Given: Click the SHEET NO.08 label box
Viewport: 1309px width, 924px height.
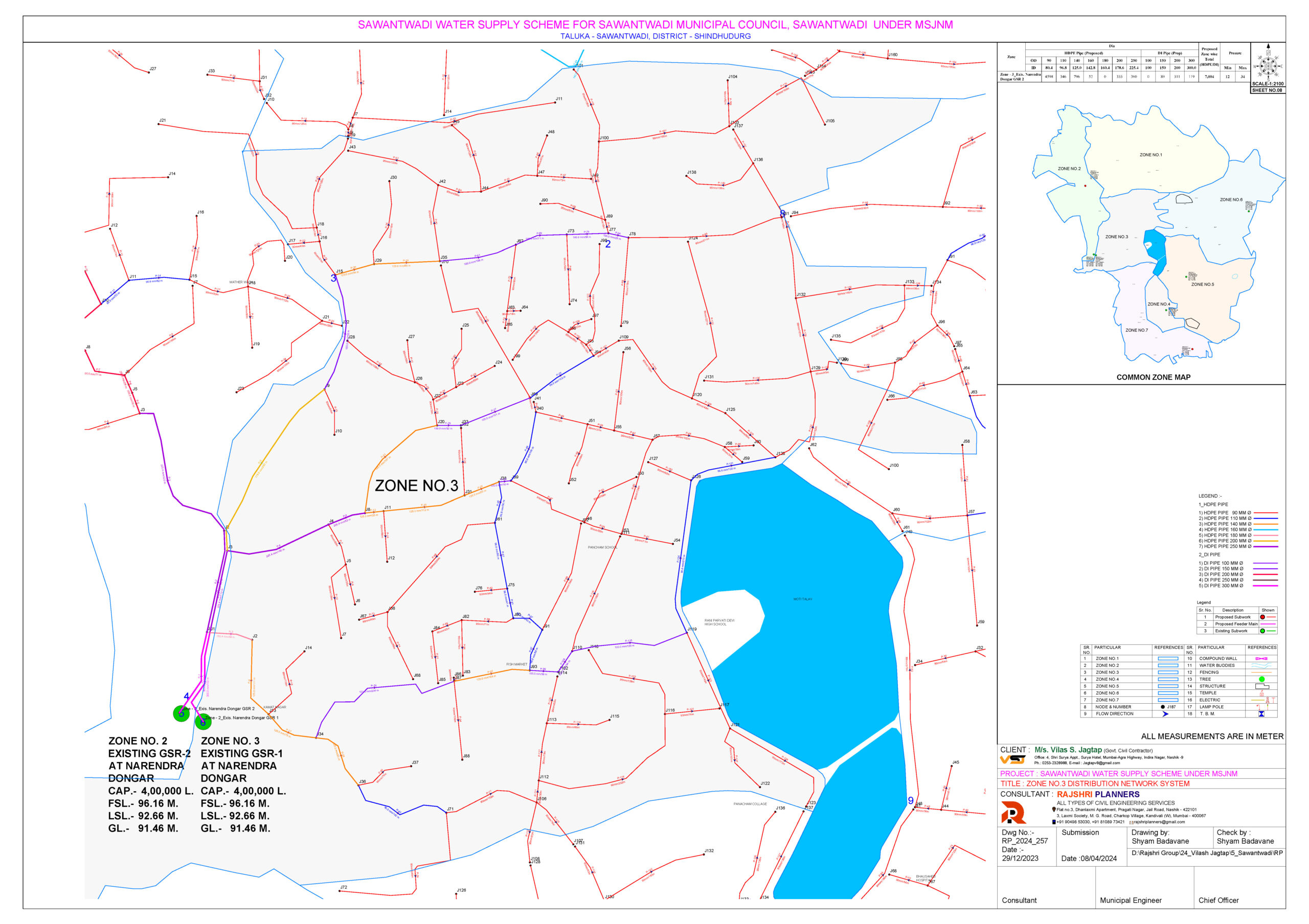Looking at the screenshot, I should click(x=1267, y=90).
